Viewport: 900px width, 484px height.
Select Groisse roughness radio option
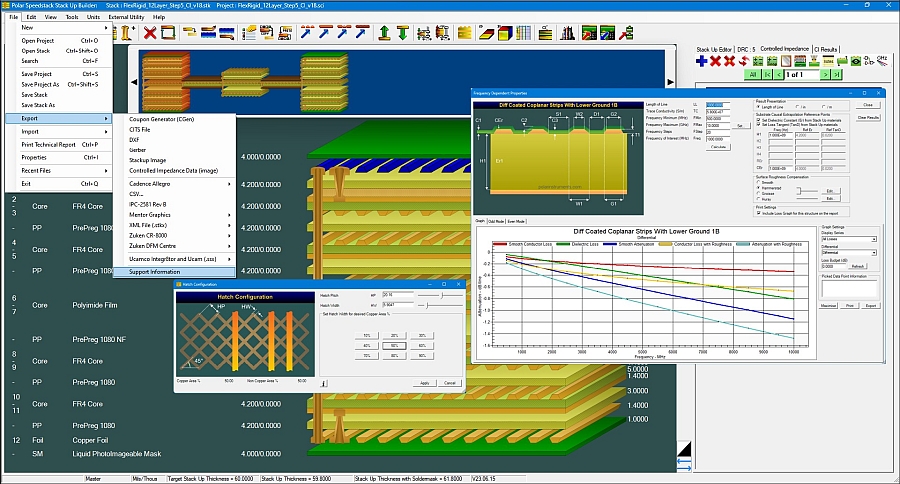[758, 193]
